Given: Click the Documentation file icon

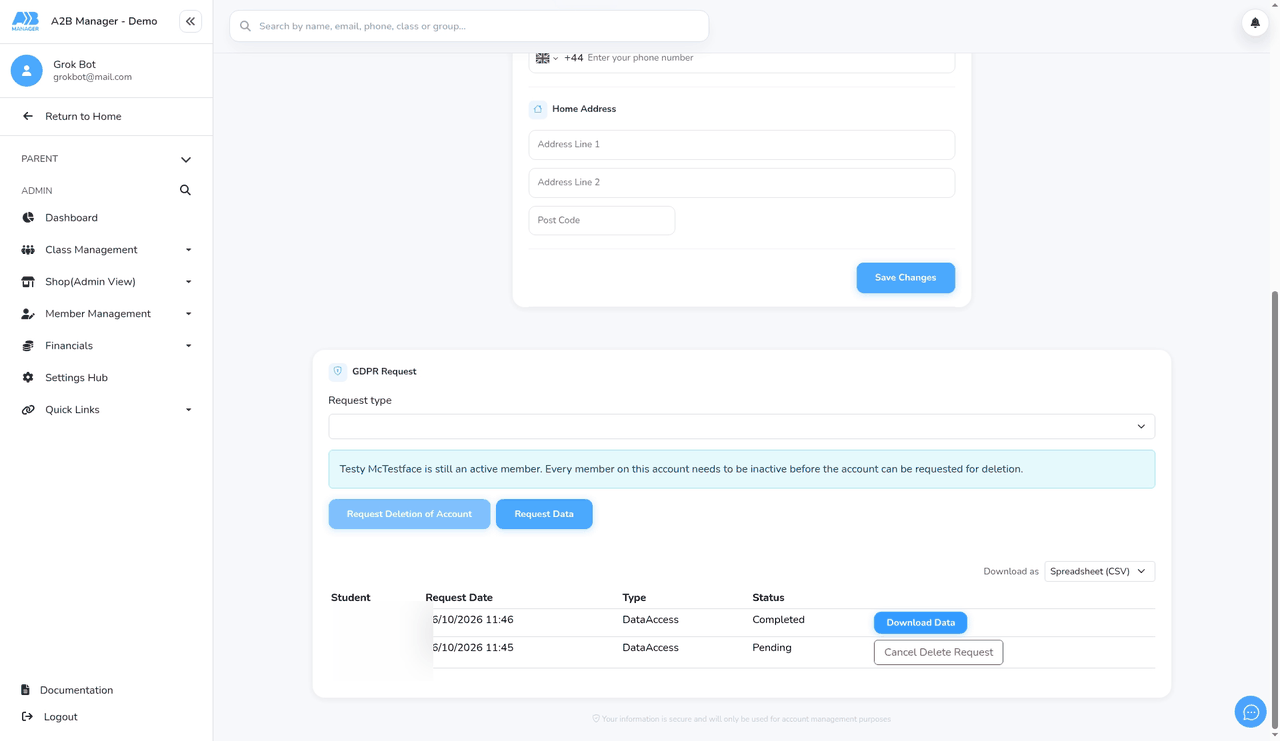Looking at the screenshot, I should click(25, 690).
